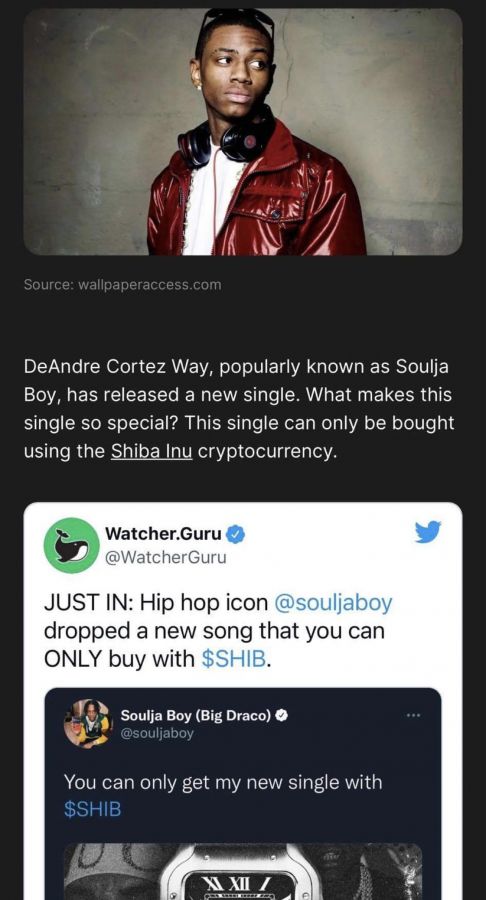This screenshot has height=900, width=486.
Task: Click the gray @souljaboy handle in the quoted tweet
Action: [x=157, y=733]
